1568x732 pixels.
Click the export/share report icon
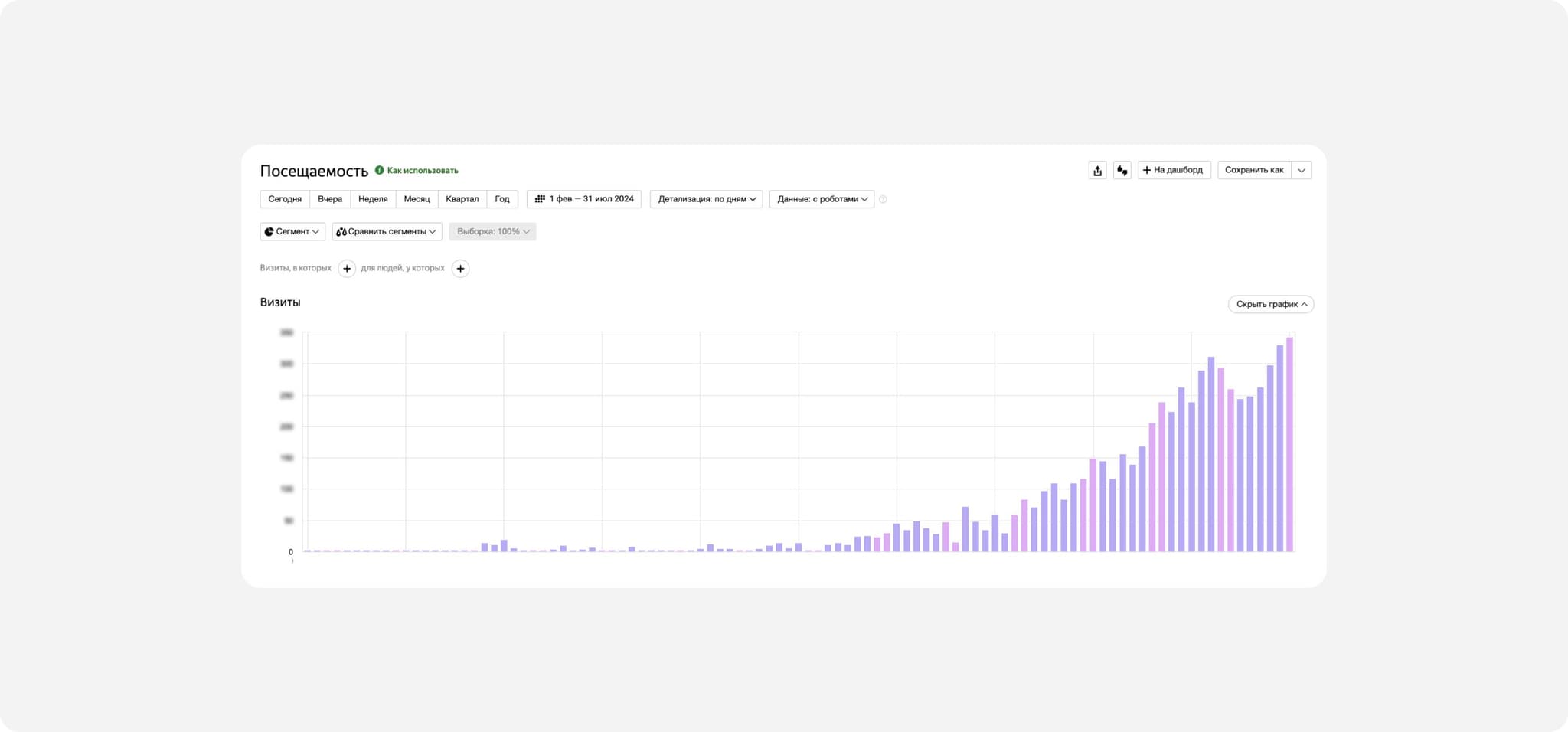point(1097,170)
